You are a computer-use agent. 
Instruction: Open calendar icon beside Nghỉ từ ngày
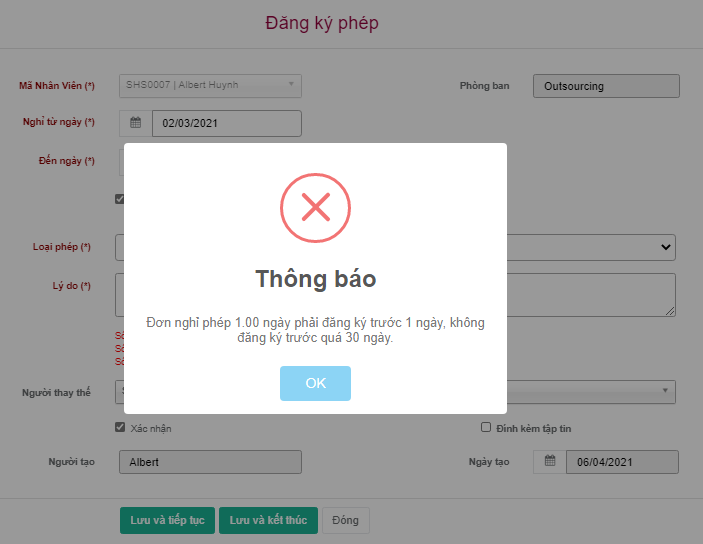tap(136, 123)
